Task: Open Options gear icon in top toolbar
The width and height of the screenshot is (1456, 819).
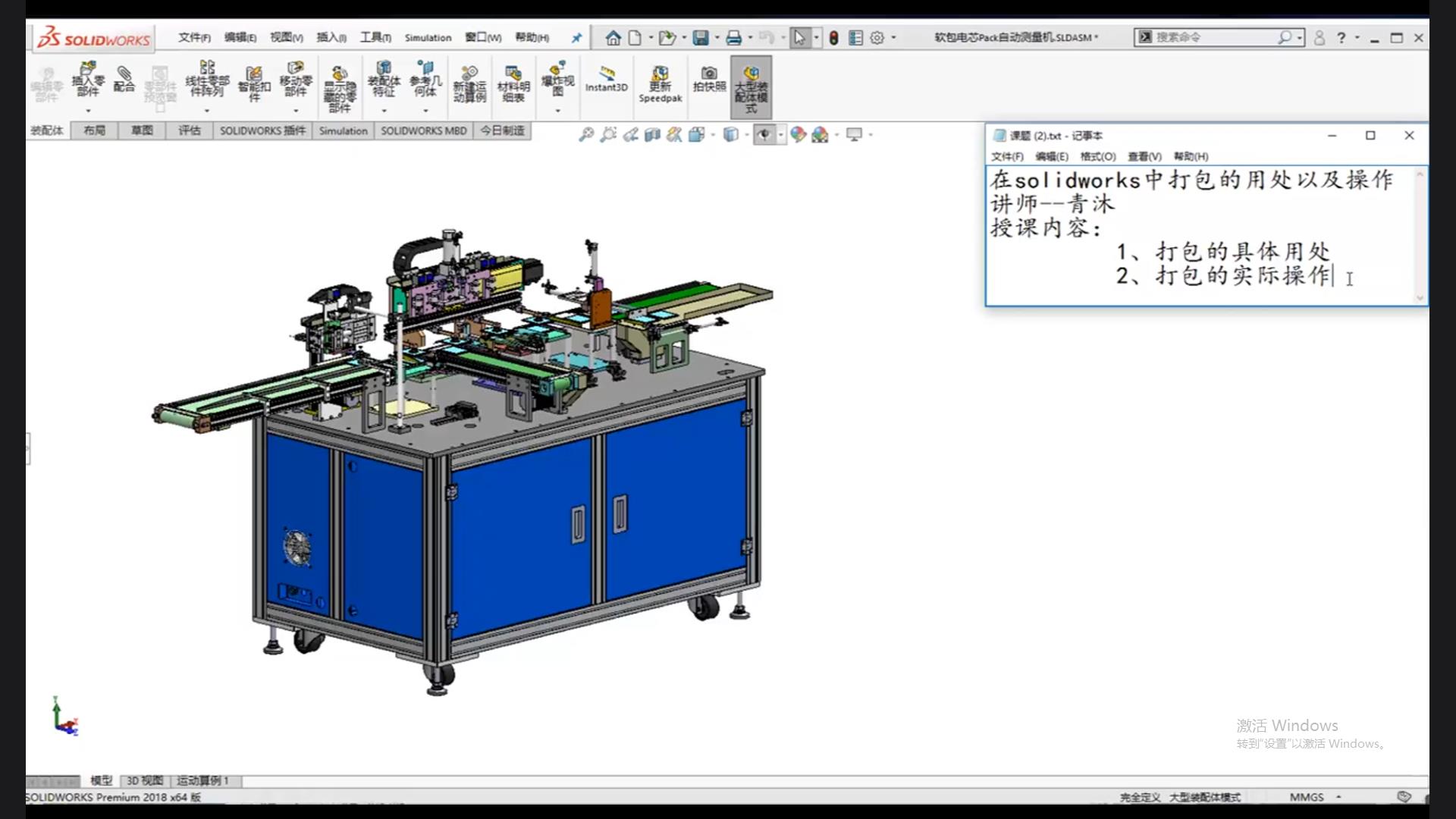Action: pyautogui.click(x=877, y=37)
